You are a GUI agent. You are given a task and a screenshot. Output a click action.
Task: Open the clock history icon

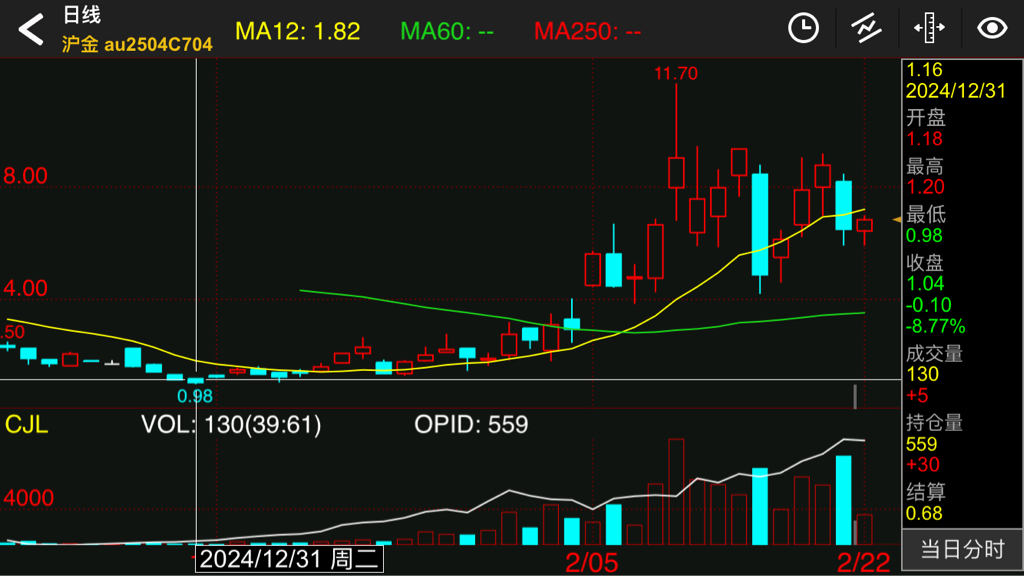tap(803, 28)
